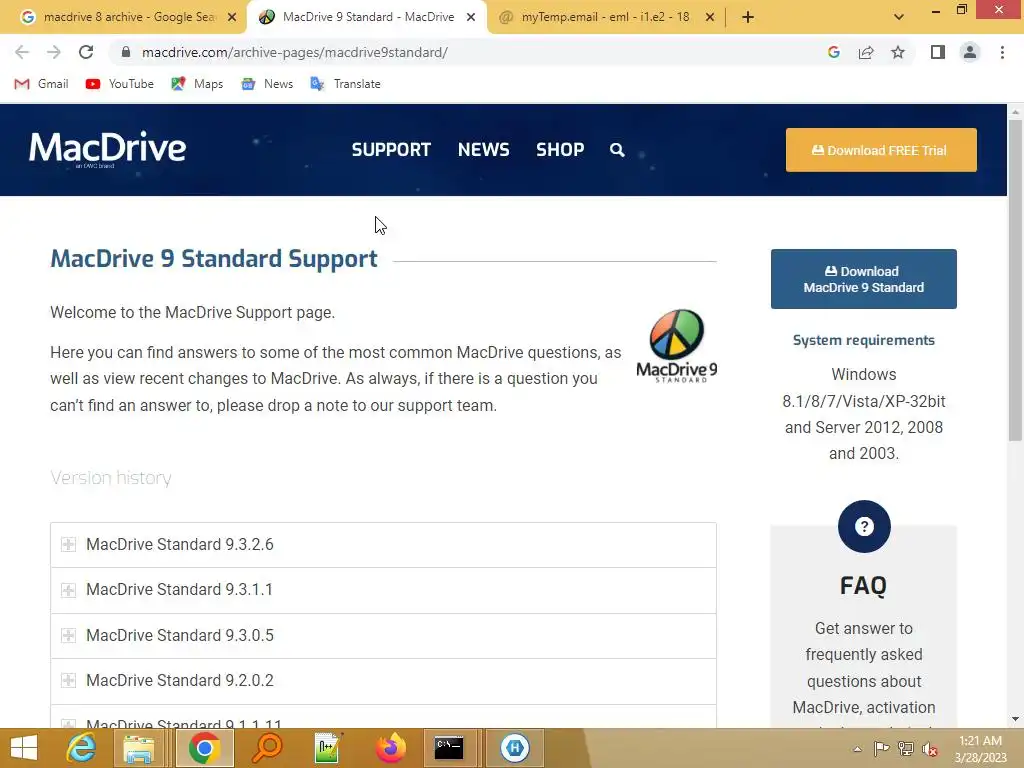Click the MacDrive 9 Standard product logo
1024x768 pixels.
pyautogui.click(x=677, y=345)
